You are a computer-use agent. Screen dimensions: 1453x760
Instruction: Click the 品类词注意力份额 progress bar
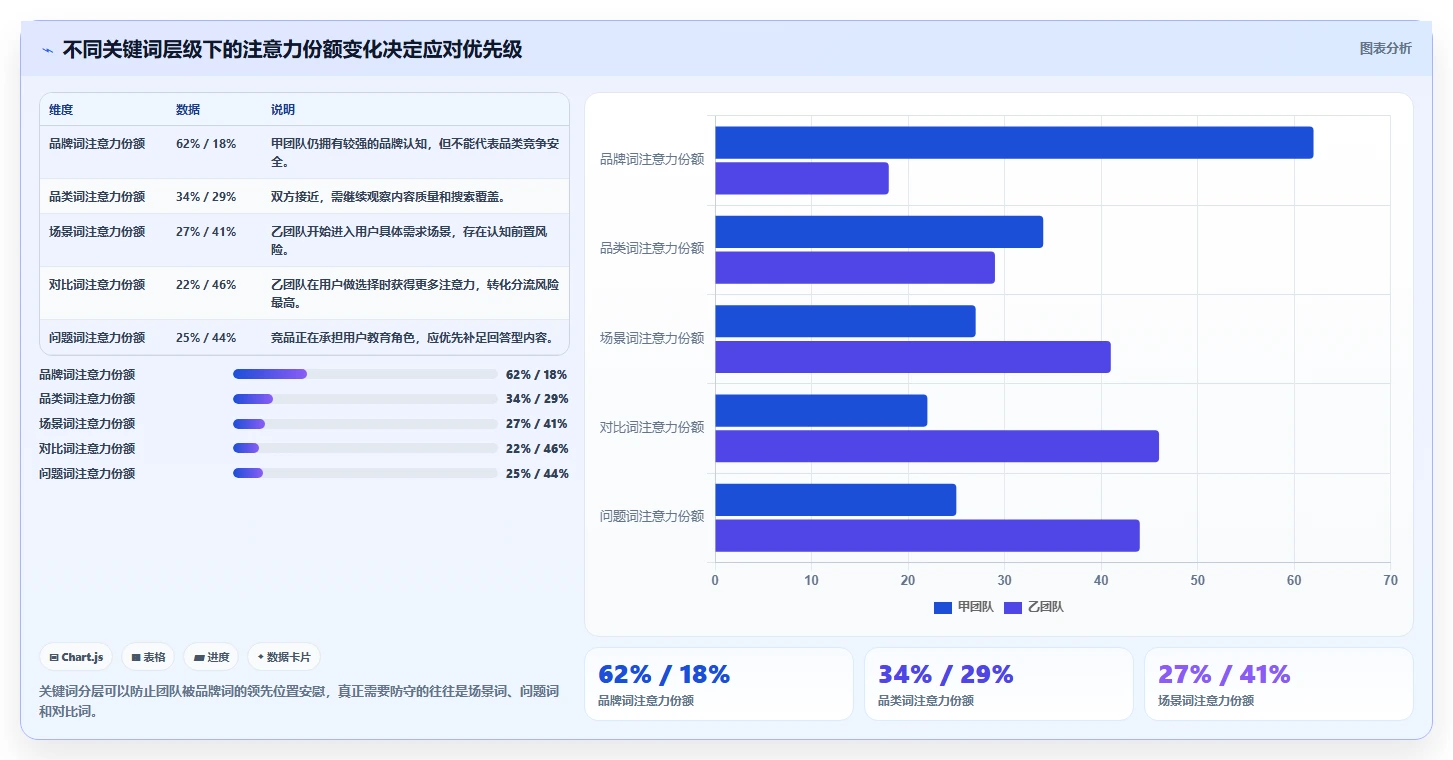[x=365, y=399]
